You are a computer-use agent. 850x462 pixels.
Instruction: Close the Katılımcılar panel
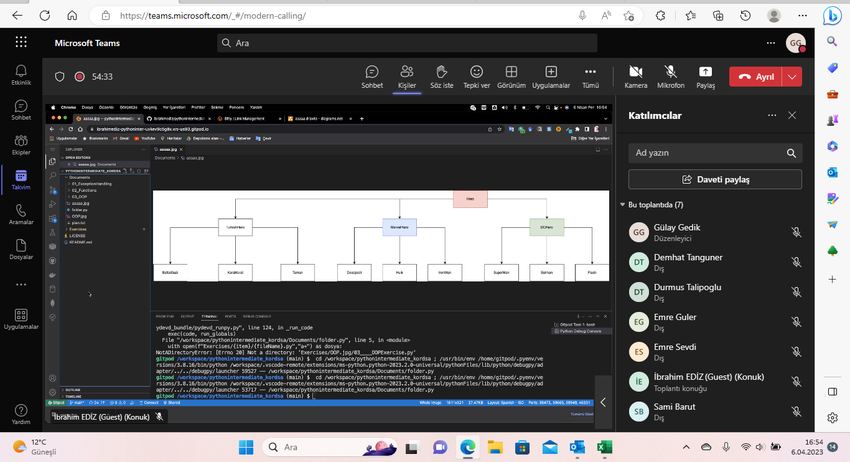point(792,115)
